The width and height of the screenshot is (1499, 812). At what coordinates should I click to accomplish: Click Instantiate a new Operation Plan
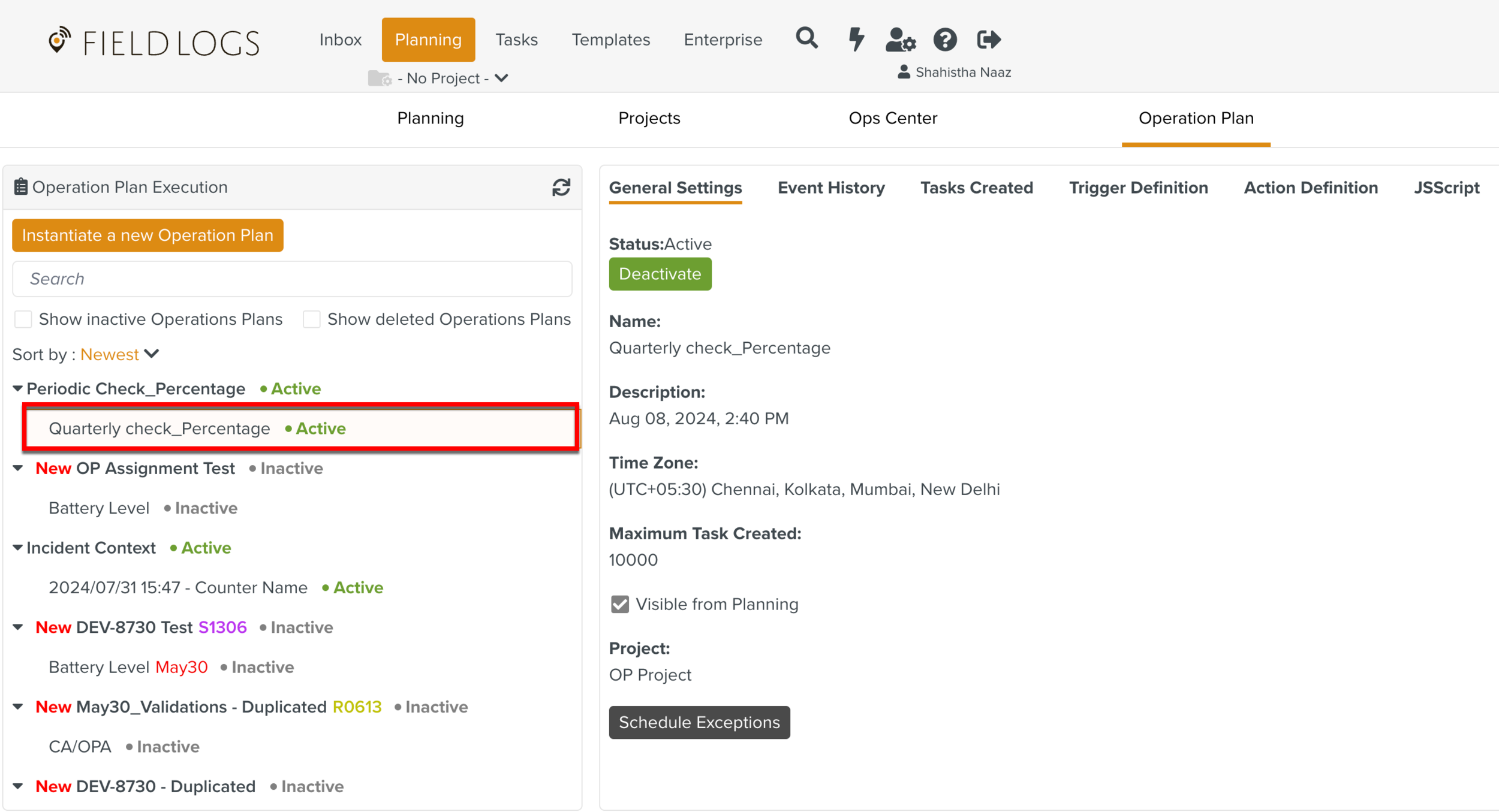click(x=148, y=236)
